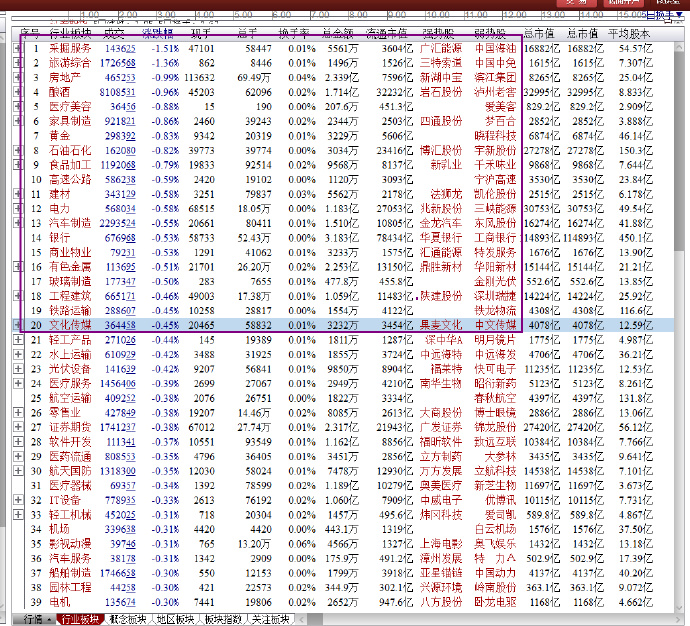The width and height of the screenshot is (690, 626).
Task: Select the 机场 sector name
Action: (59, 529)
